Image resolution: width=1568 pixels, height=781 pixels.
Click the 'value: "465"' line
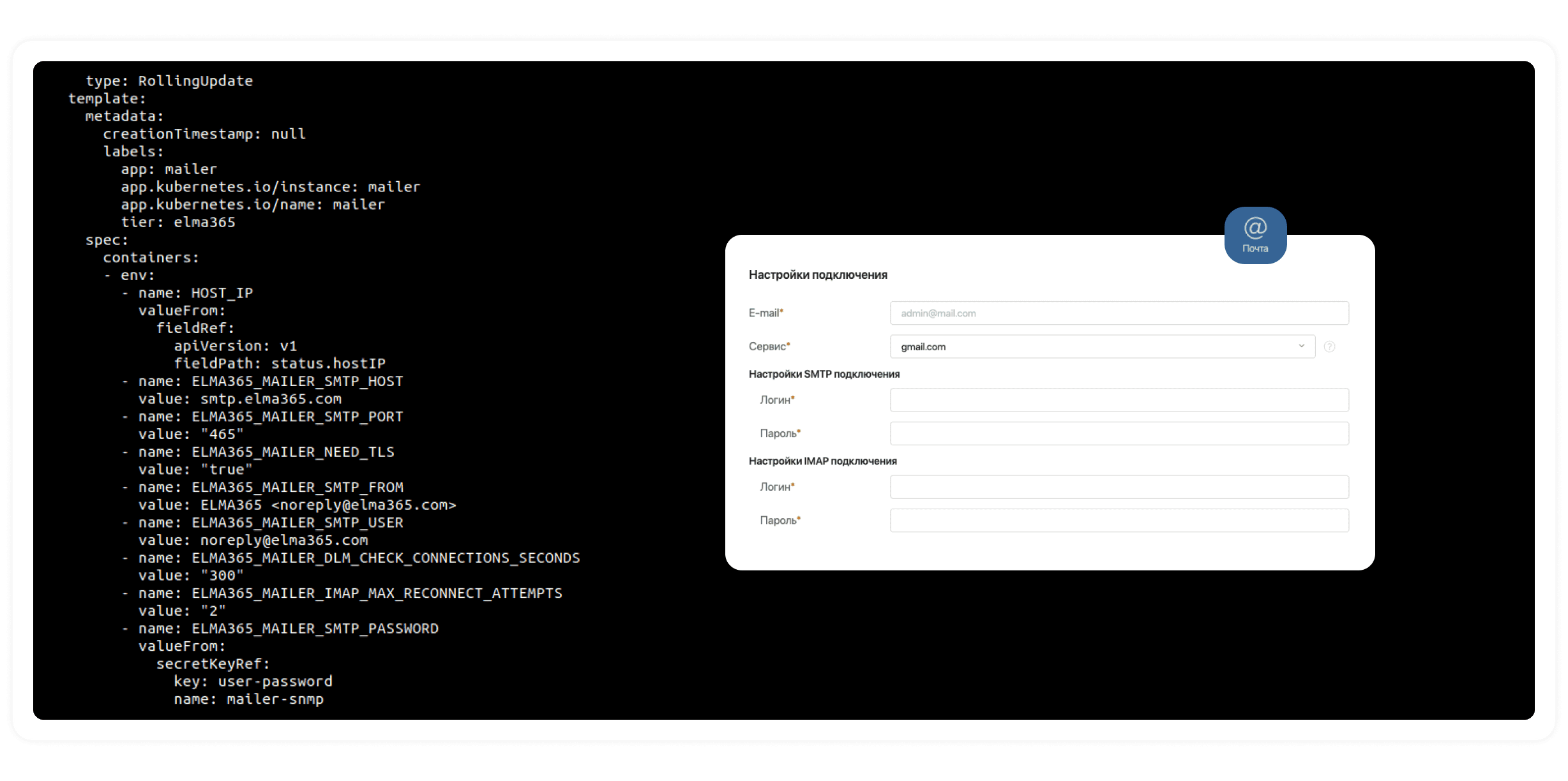(x=192, y=435)
